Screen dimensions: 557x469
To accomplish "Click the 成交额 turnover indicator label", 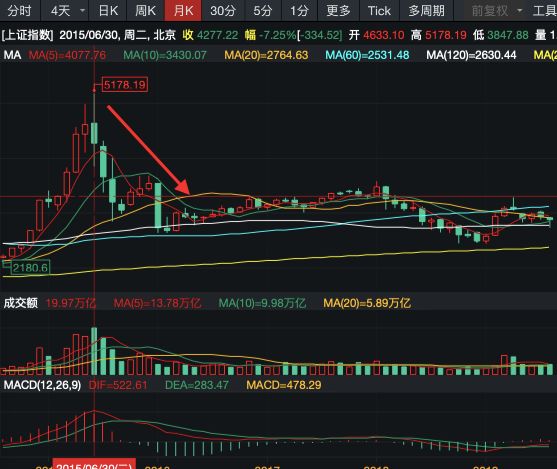I will (x=21, y=303).
